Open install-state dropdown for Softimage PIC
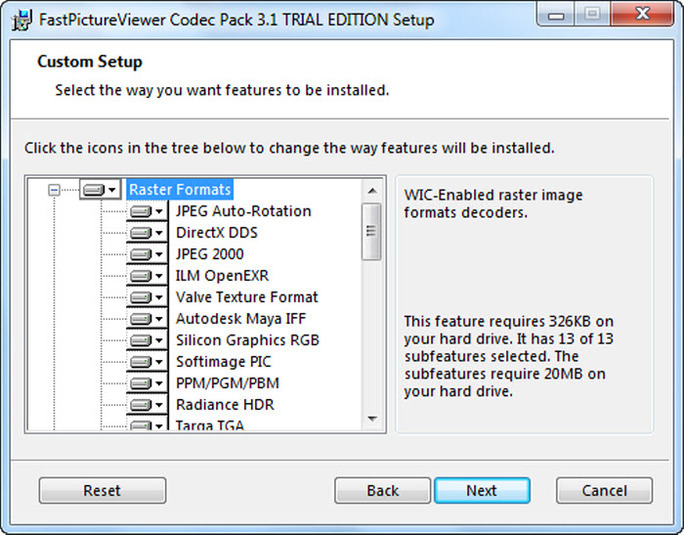The width and height of the screenshot is (684, 535). tap(147, 362)
